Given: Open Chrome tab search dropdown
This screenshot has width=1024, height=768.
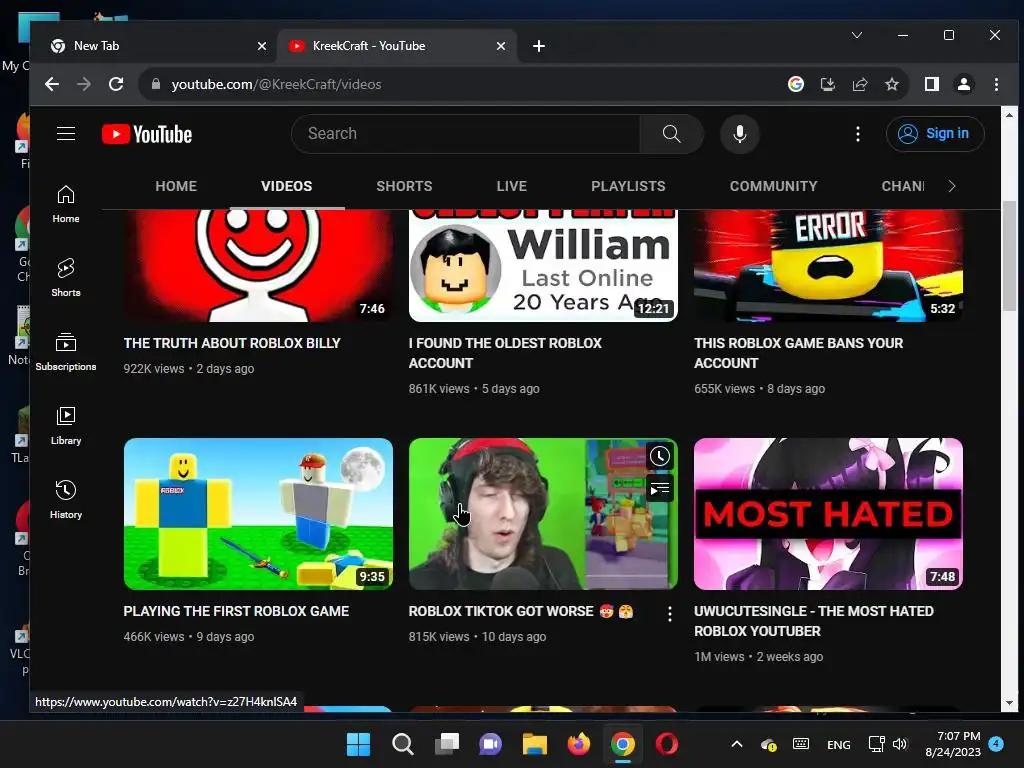Looking at the screenshot, I should coord(857,35).
